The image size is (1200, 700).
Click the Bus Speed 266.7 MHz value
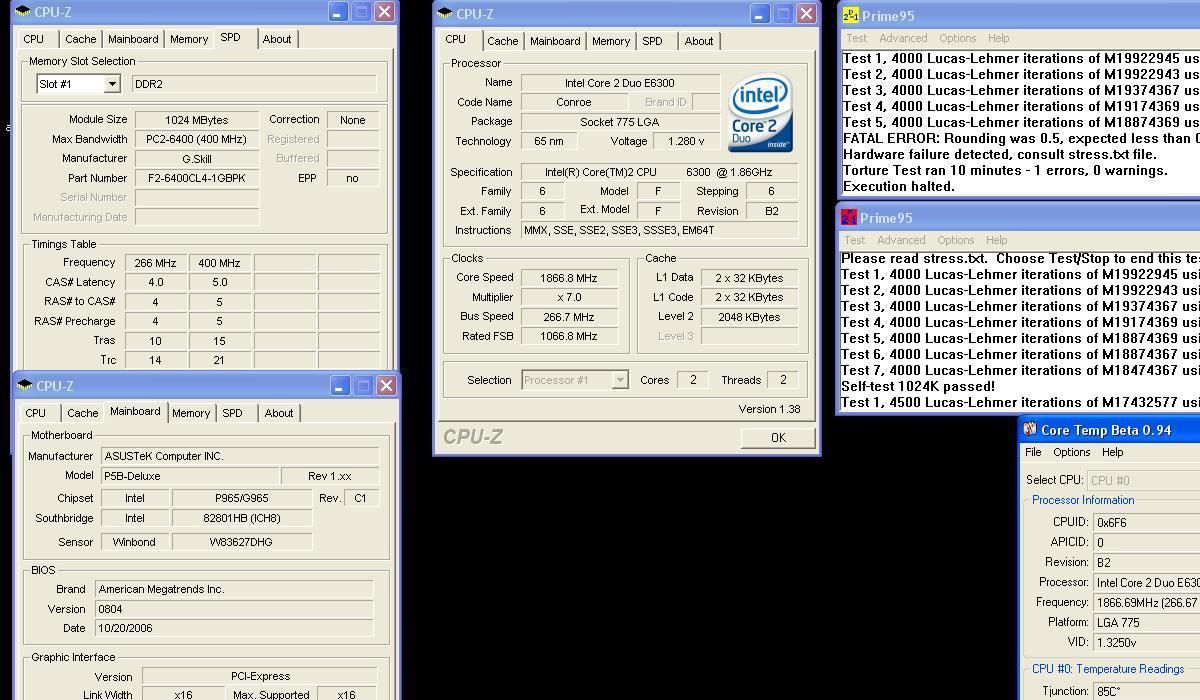[x=569, y=317]
